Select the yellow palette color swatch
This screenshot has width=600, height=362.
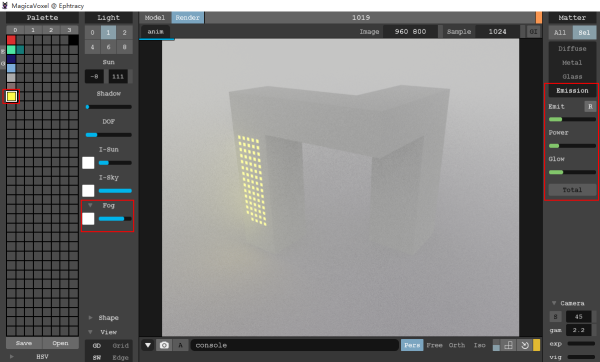pyautogui.click(x=11, y=96)
